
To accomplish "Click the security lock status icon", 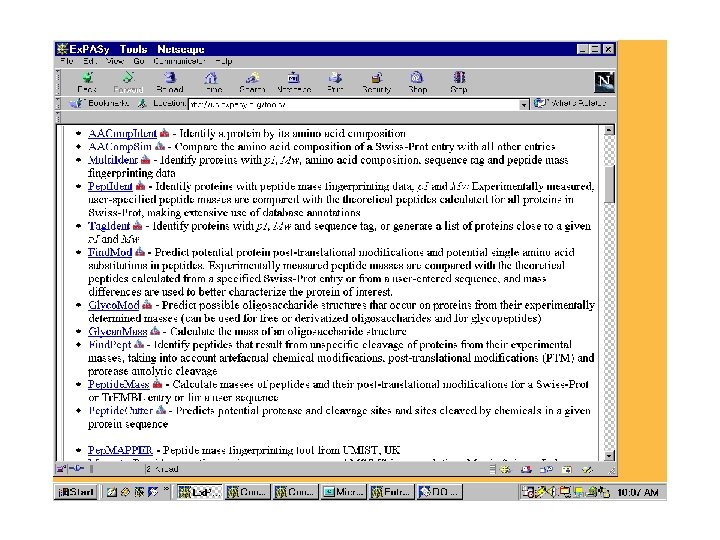I will coord(61,469).
